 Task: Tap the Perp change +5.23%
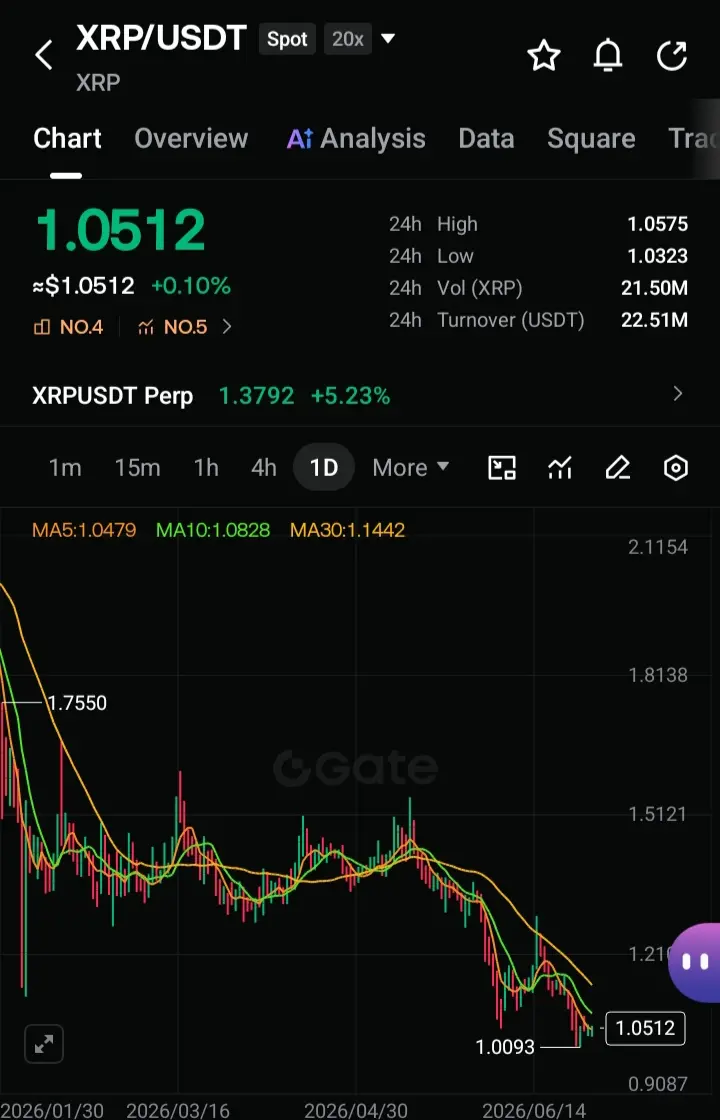pyautogui.click(x=351, y=395)
